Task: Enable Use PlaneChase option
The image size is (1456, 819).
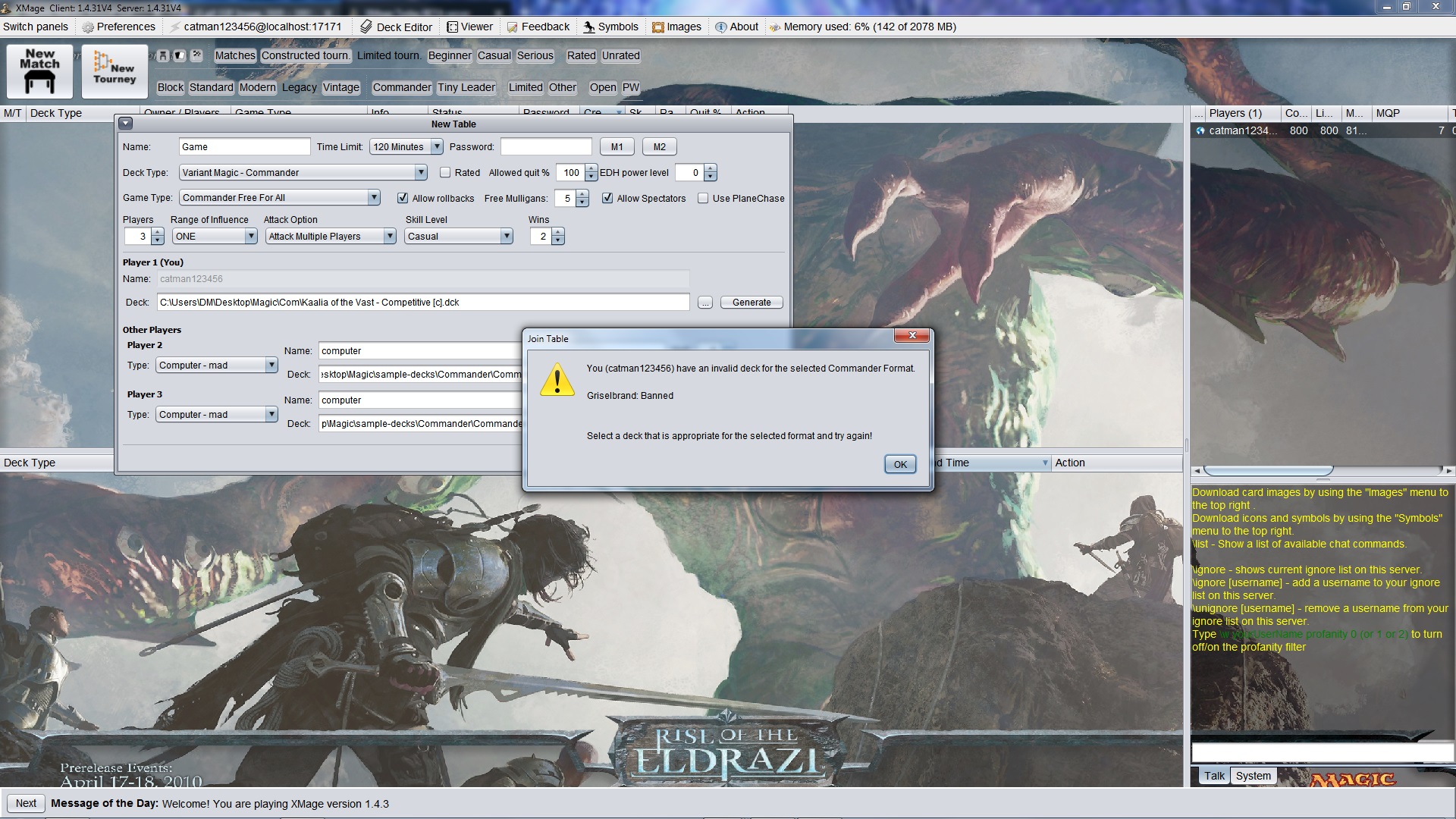Action: 703,198
